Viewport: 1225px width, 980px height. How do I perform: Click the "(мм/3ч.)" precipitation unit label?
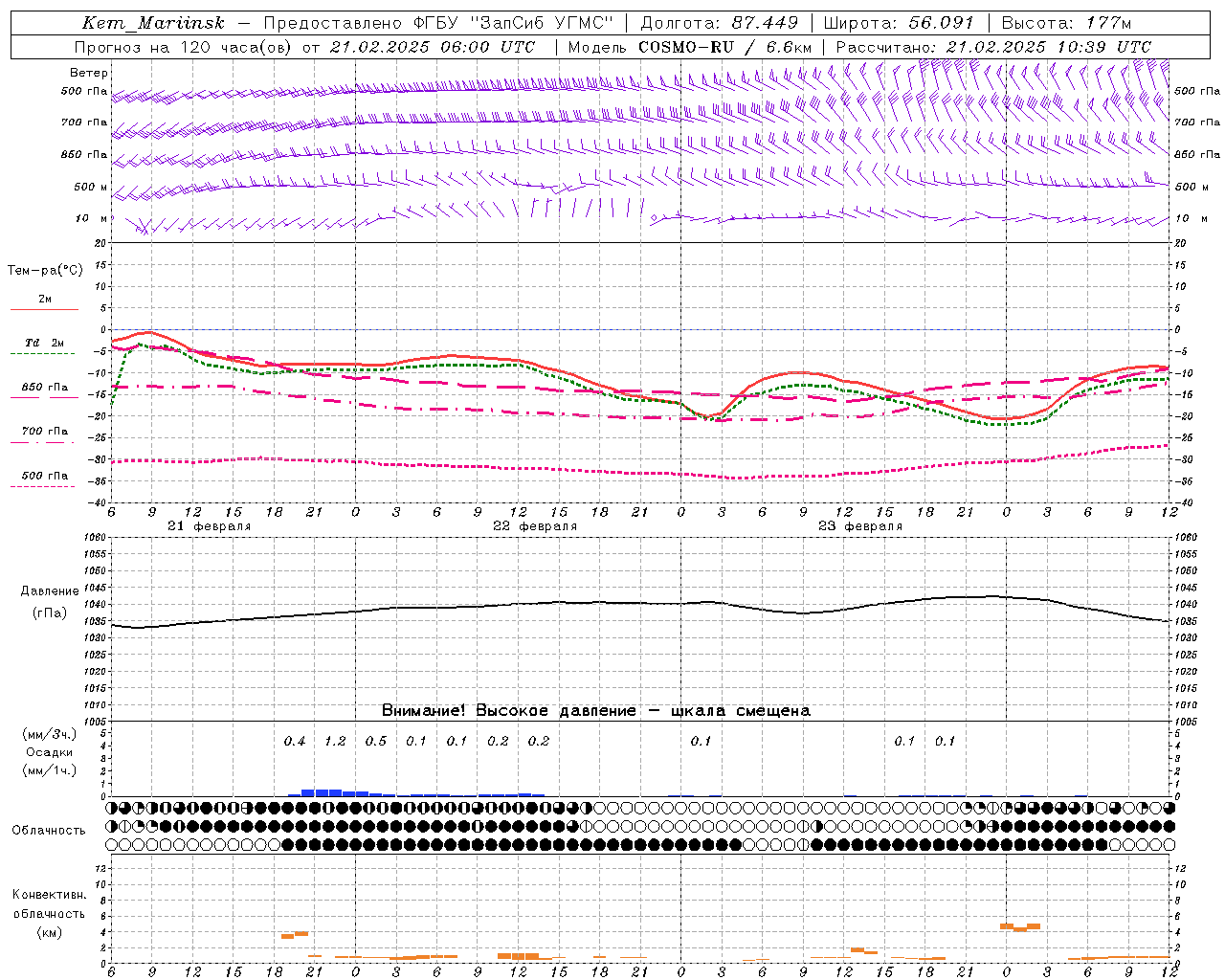pos(50,734)
